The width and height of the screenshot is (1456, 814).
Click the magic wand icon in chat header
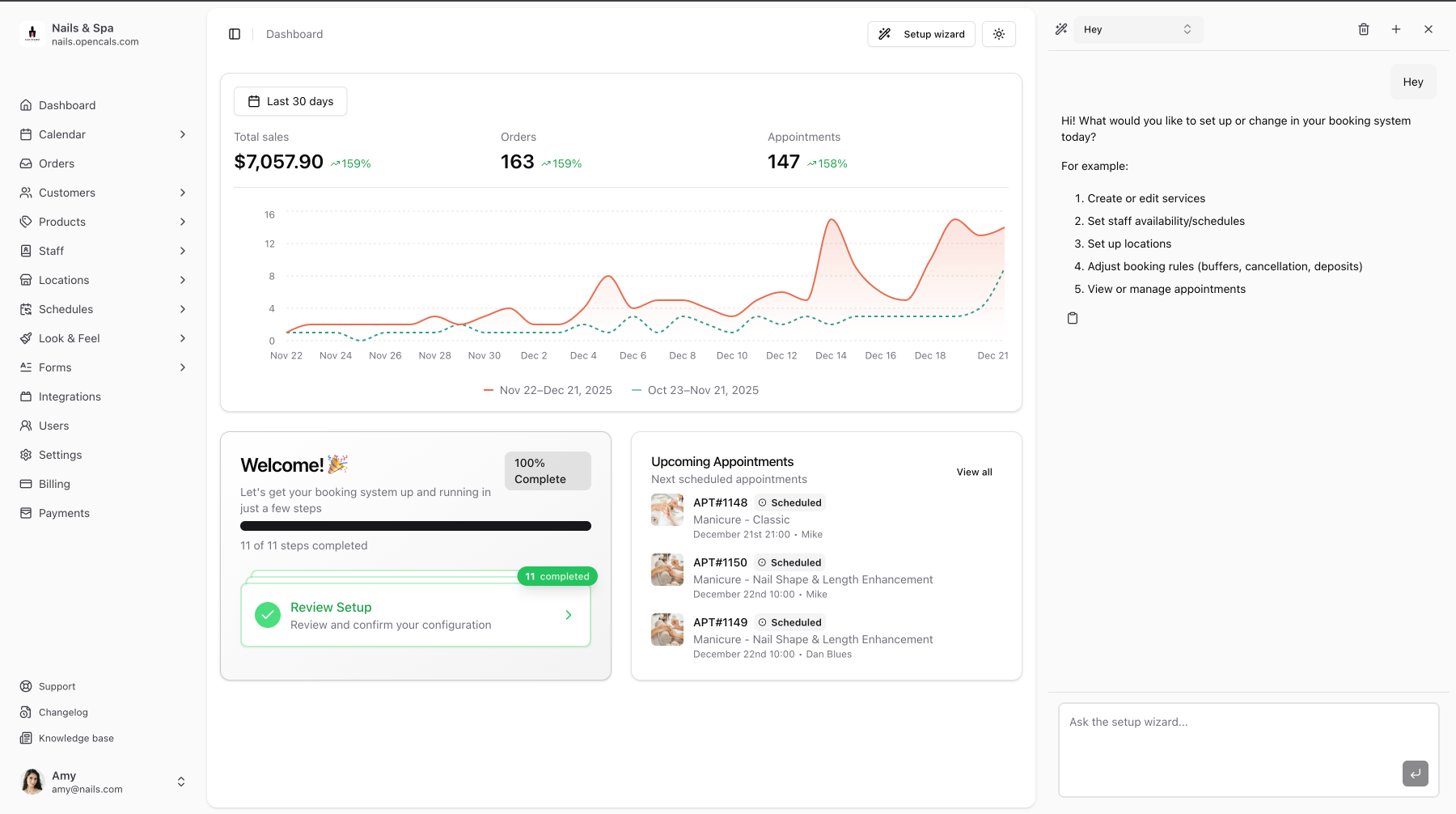1061,29
